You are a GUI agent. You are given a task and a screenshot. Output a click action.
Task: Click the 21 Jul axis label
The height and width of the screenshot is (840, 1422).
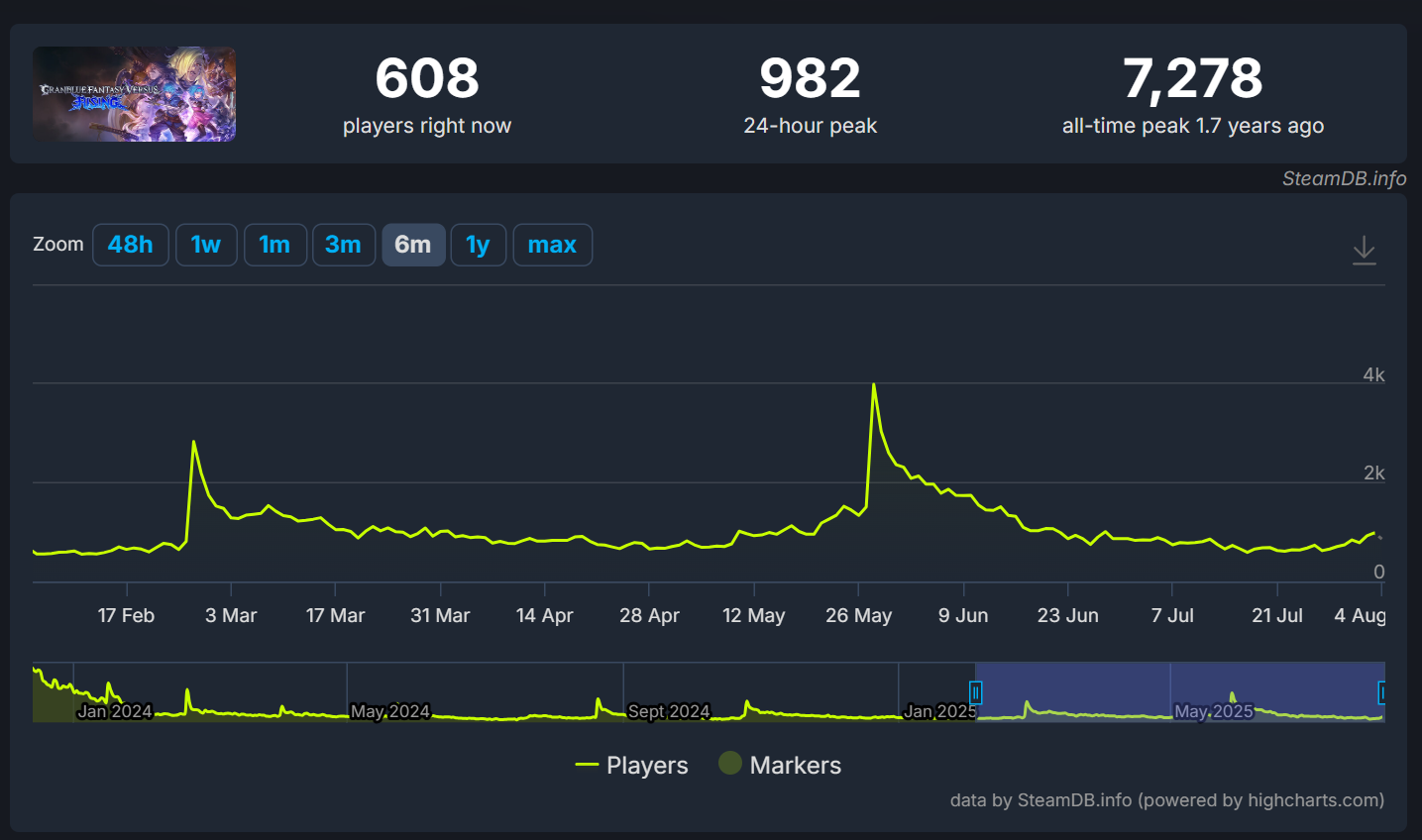pyautogui.click(x=1276, y=615)
